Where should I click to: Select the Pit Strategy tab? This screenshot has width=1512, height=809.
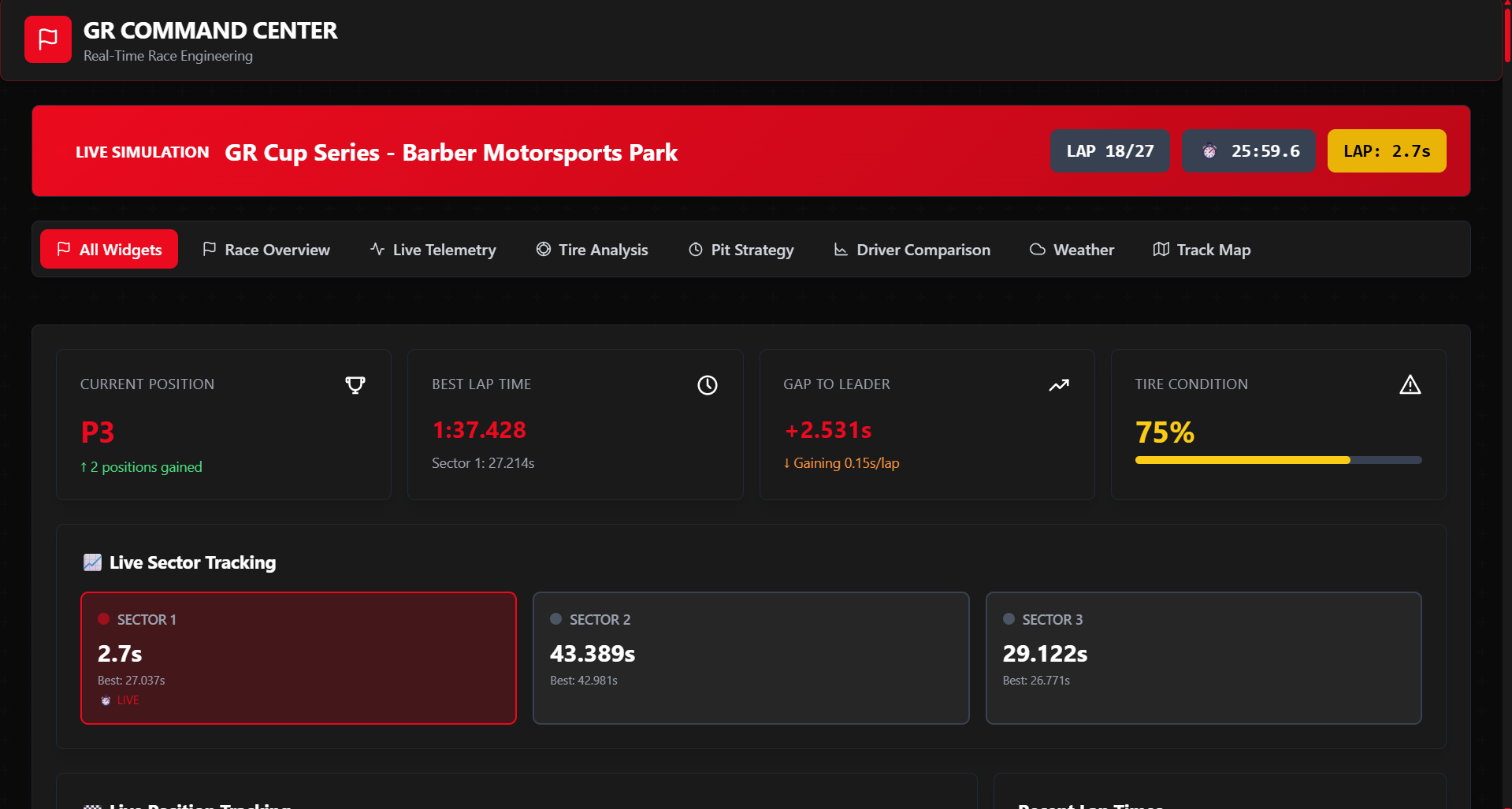pyautogui.click(x=741, y=250)
